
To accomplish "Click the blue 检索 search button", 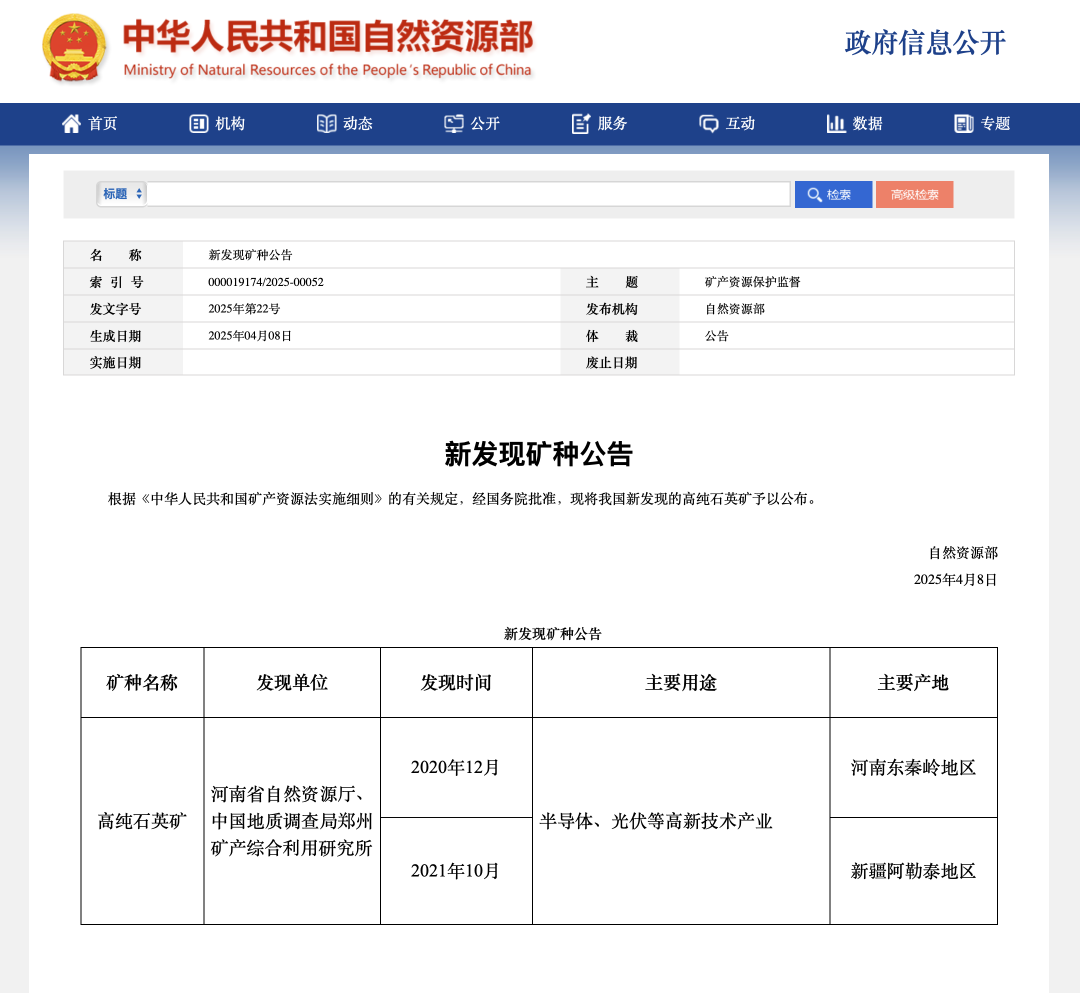I will [833, 194].
